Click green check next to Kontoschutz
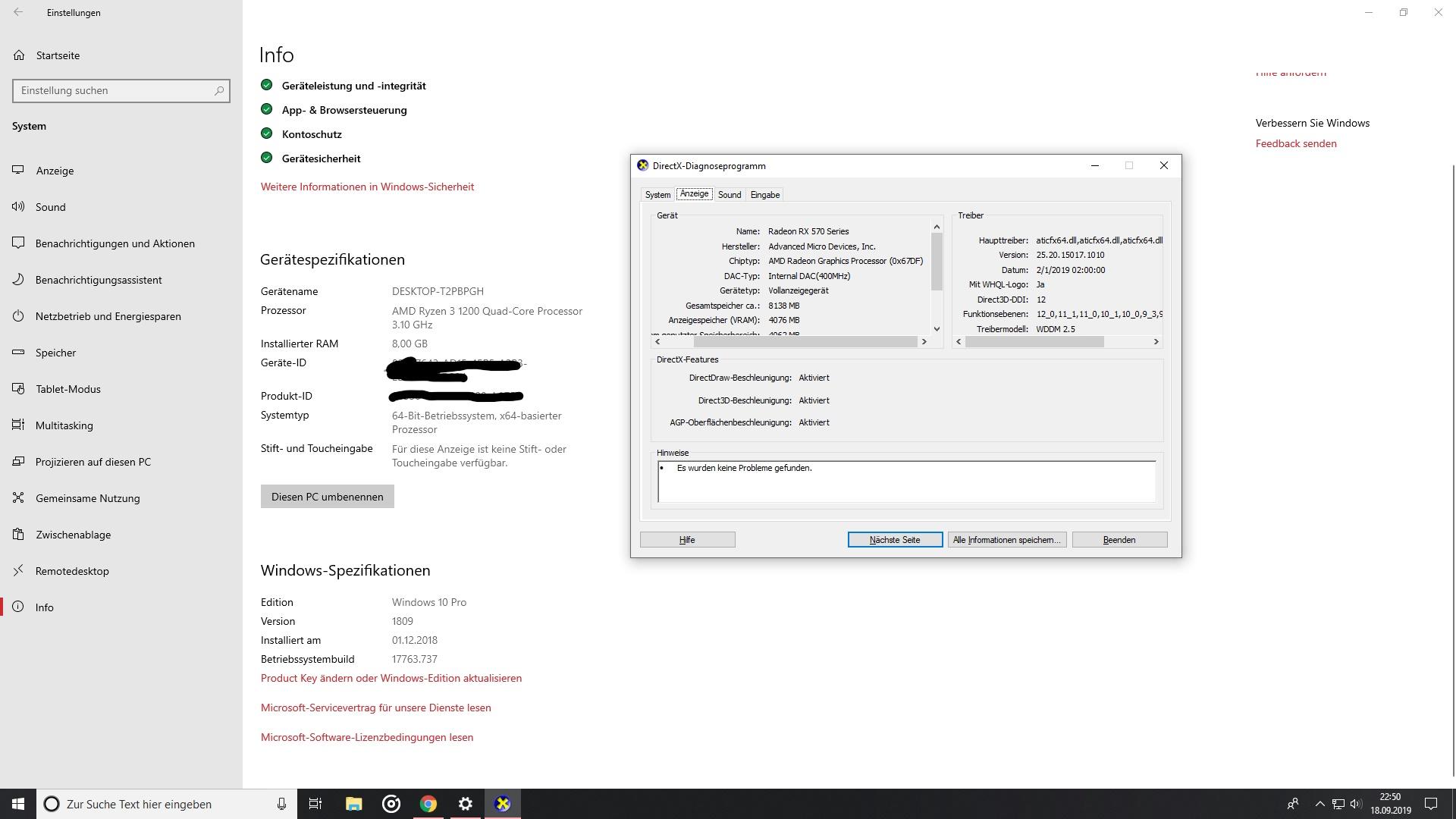 pos(266,133)
